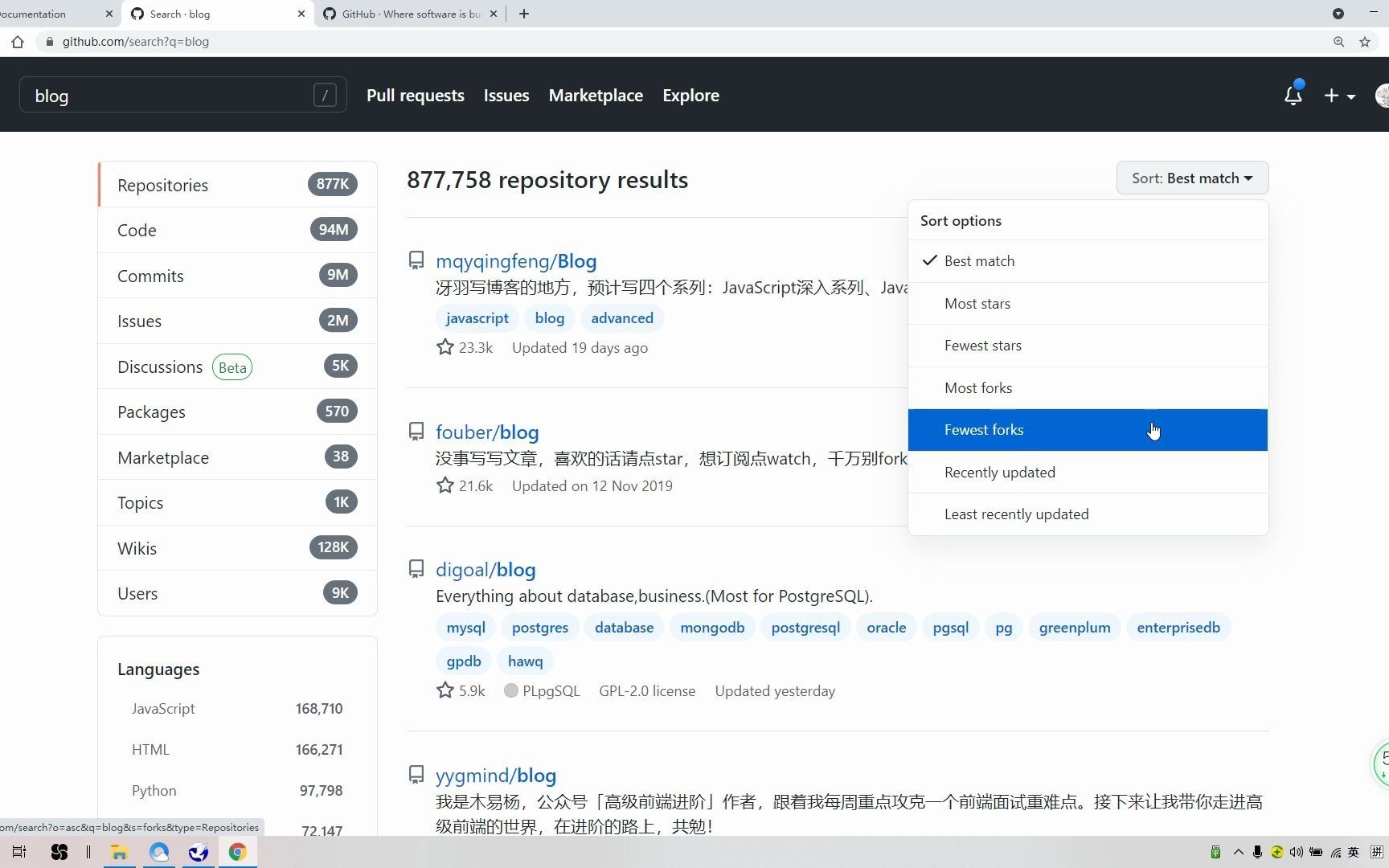Click the star icon showing 23.3k

pyautogui.click(x=445, y=347)
